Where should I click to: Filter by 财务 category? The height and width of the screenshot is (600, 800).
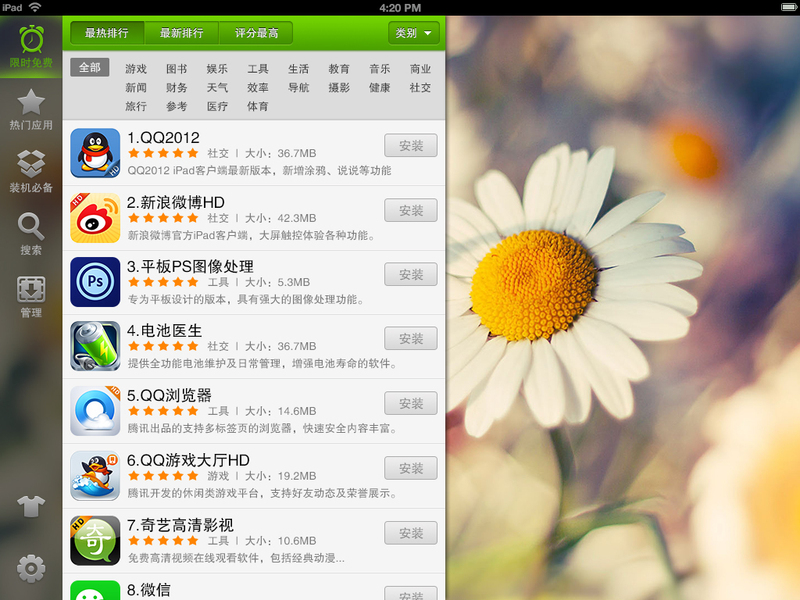[177, 88]
